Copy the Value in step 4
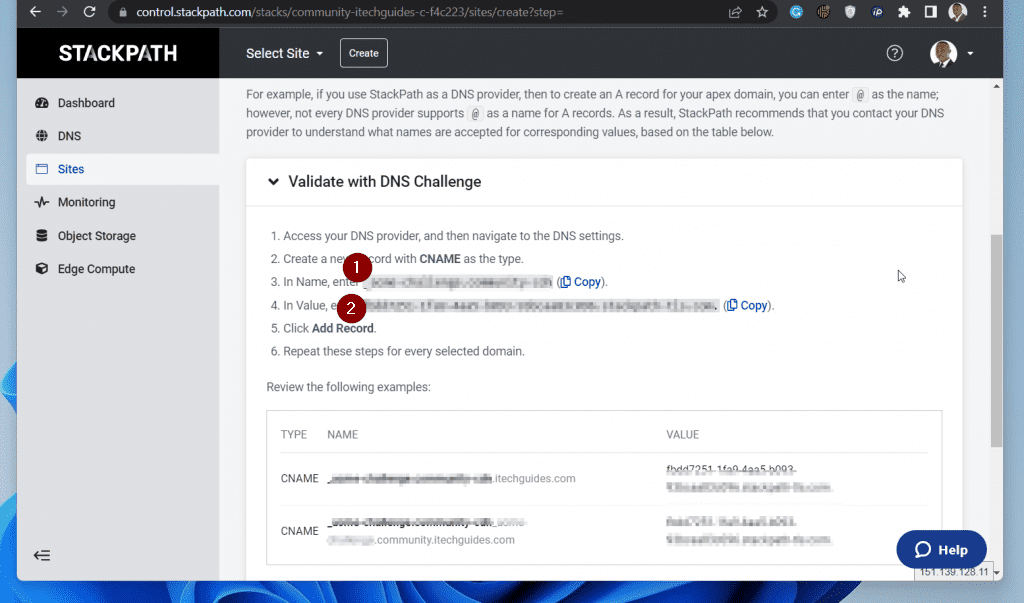The image size is (1024, 603). point(747,305)
